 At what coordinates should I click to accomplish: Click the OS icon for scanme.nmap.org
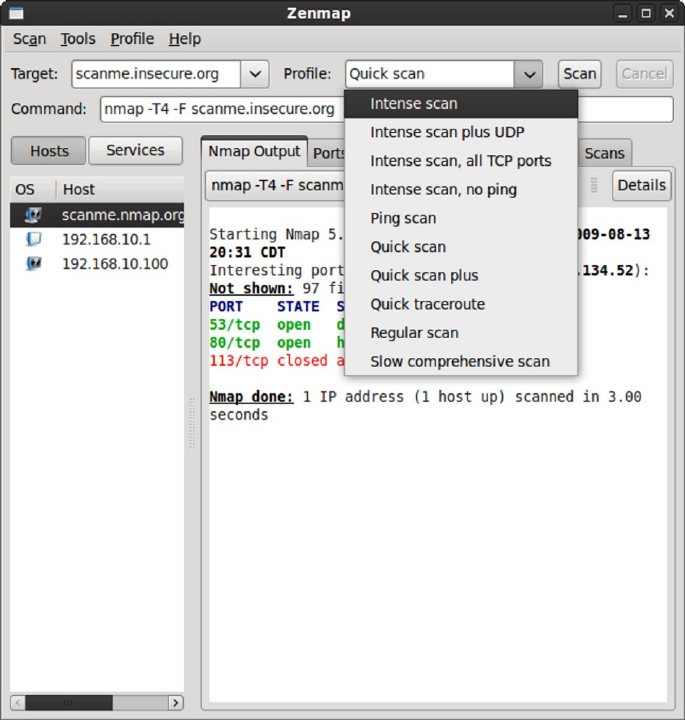(33, 215)
